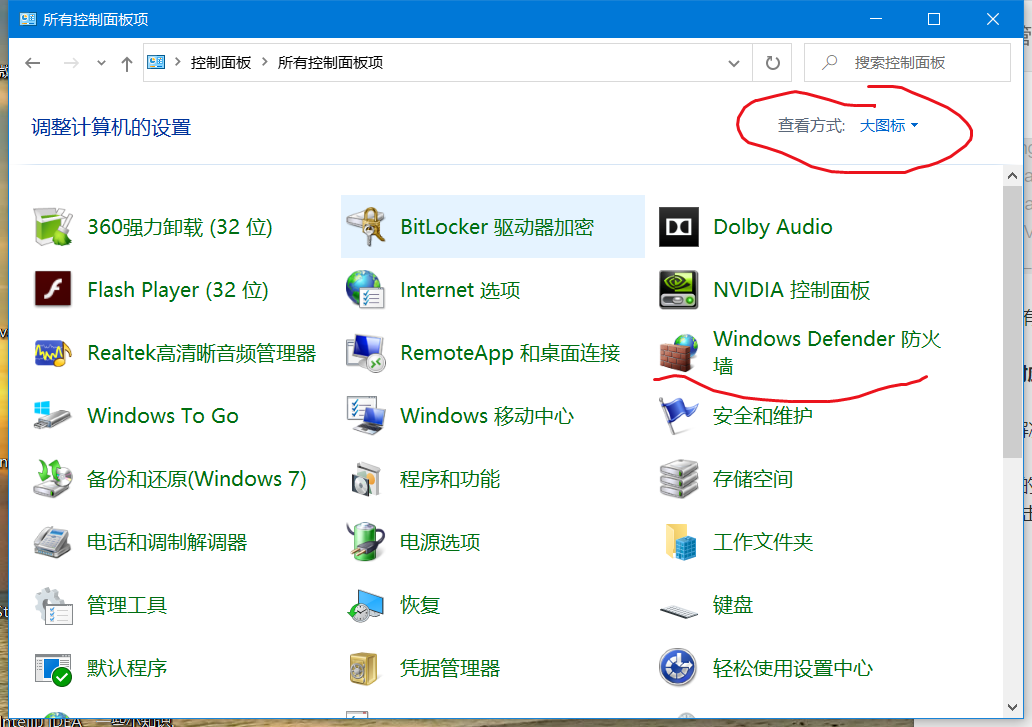This screenshot has width=1032, height=727.
Task: Click the 搜索控制面板 search field
Action: coord(907,63)
